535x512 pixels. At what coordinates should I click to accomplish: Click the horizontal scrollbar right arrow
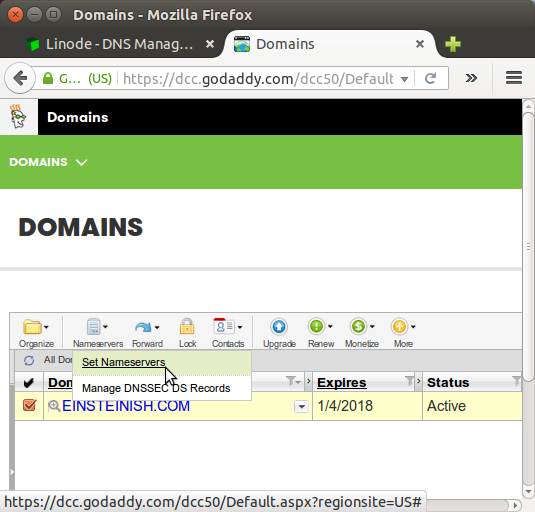pos(516,505)
